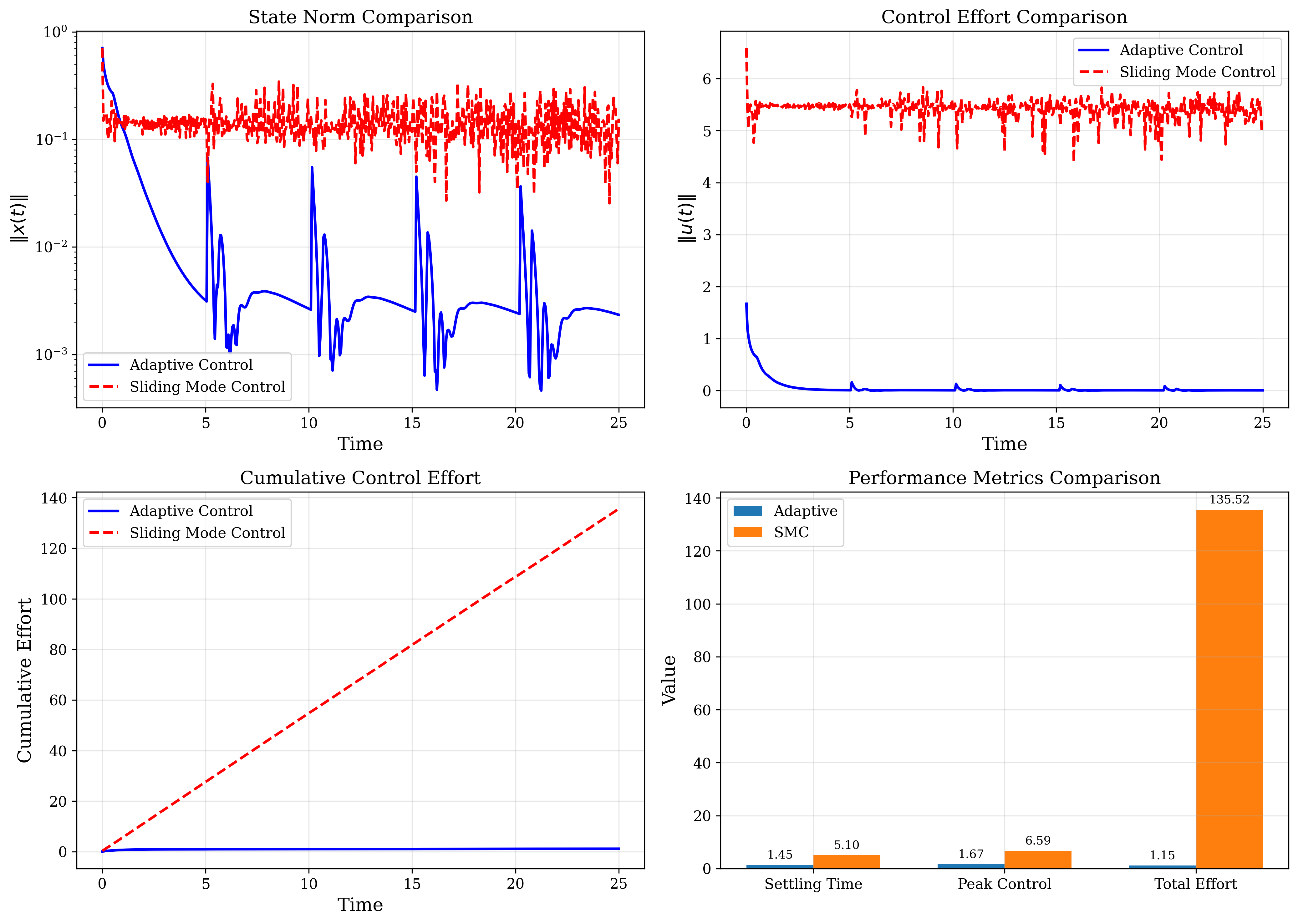Click the Cumulative Effort y-axis label

[x=24, y=680]
